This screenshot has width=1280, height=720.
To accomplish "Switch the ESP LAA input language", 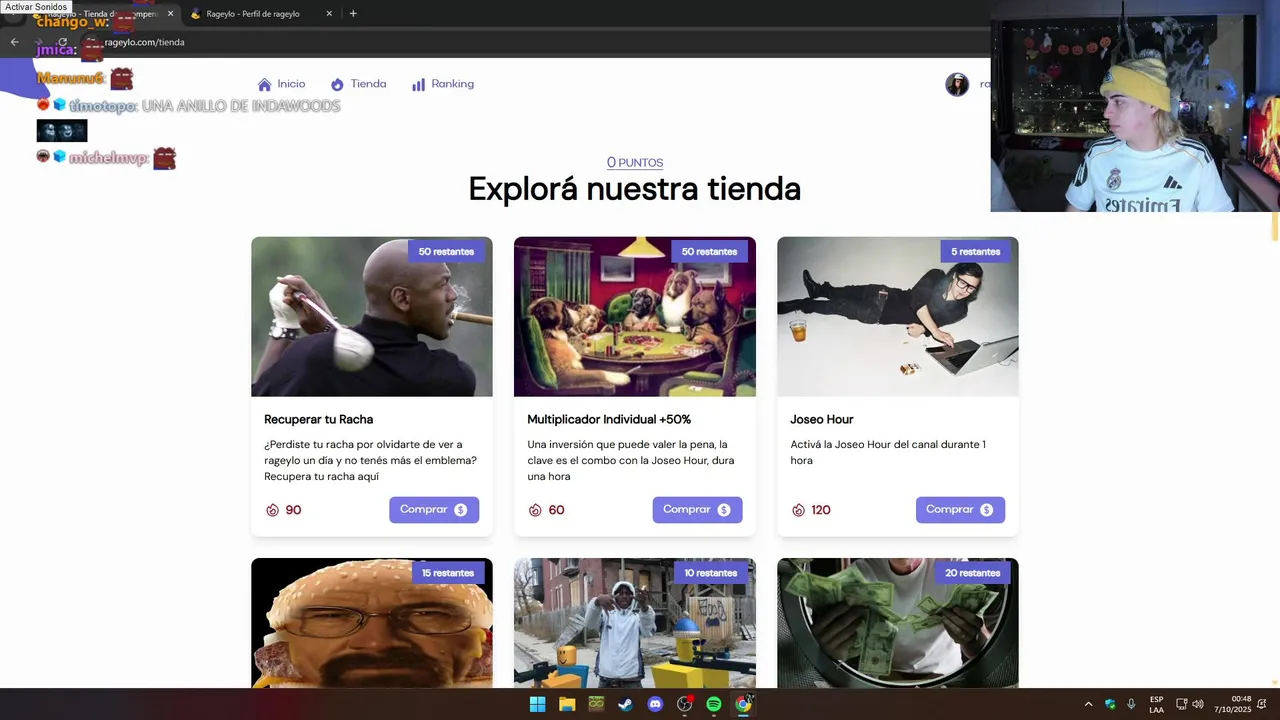I will tap(1156, 704).
